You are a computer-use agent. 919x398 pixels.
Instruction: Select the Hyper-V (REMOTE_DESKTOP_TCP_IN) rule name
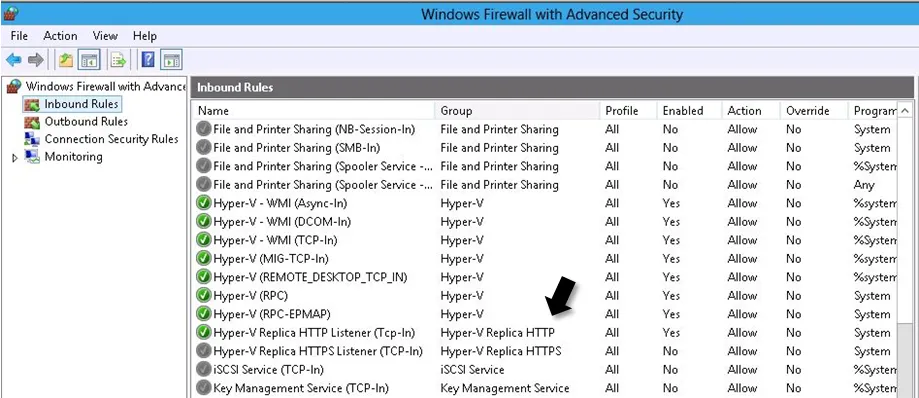pos(310,277)
